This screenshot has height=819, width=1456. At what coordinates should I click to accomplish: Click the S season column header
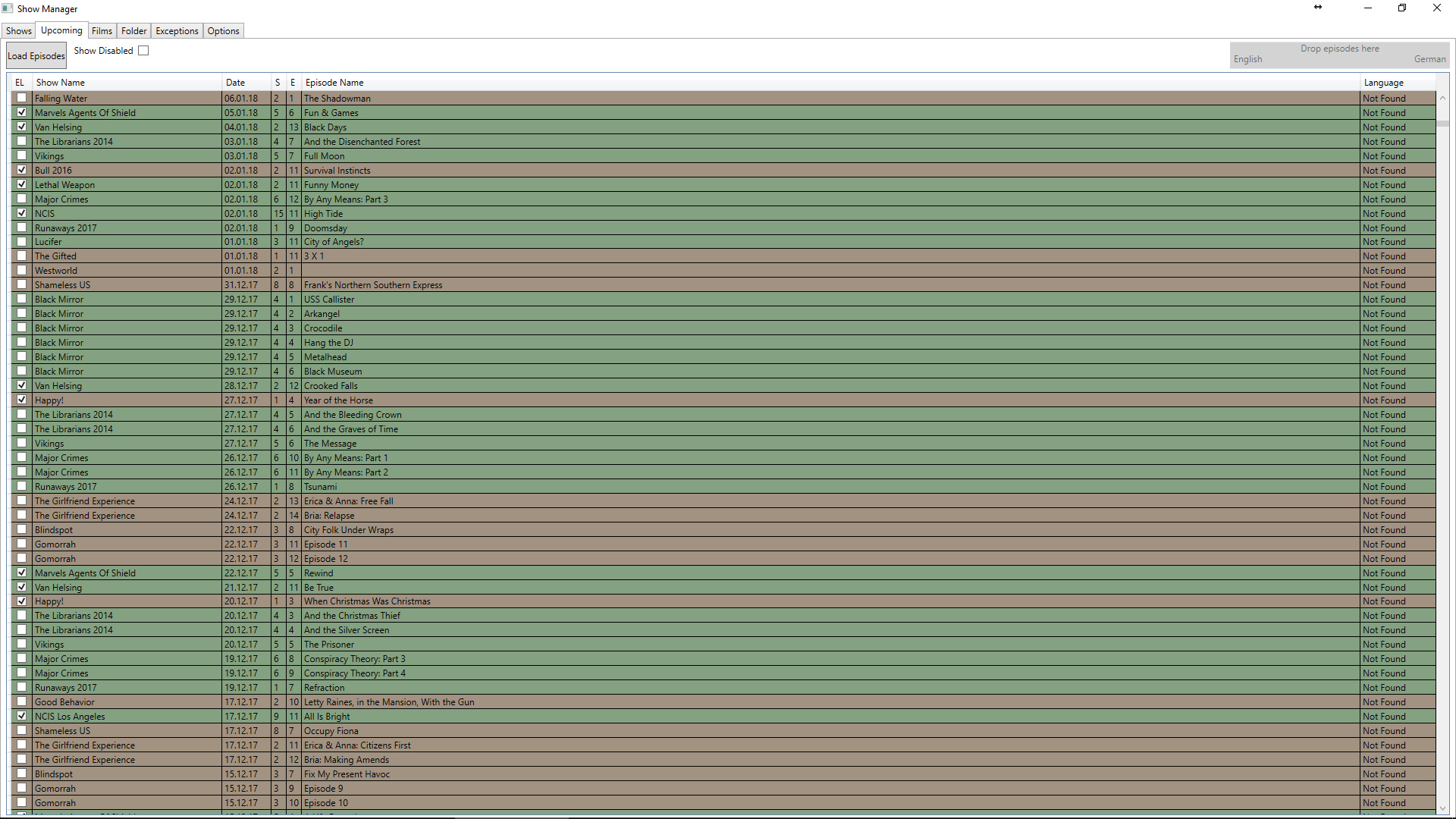tap(278, 83)
